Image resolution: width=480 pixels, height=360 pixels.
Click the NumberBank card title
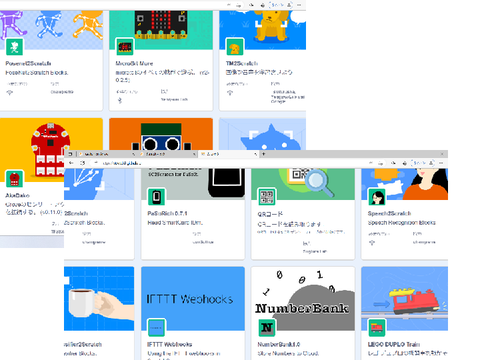pyautogui.click(x=279, y=344)
